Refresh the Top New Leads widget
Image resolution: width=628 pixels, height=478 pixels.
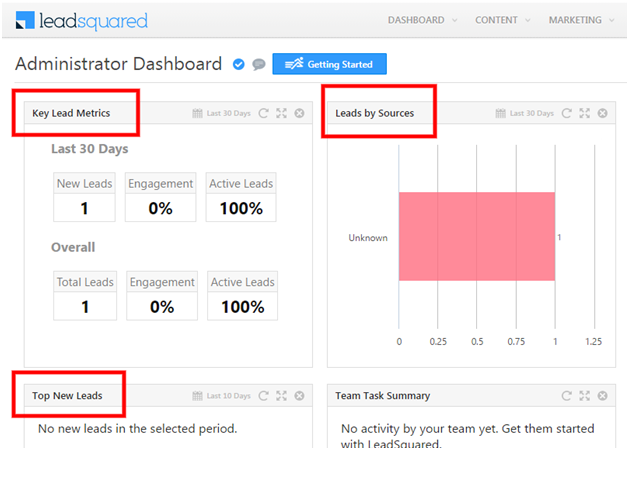point(263,396)
